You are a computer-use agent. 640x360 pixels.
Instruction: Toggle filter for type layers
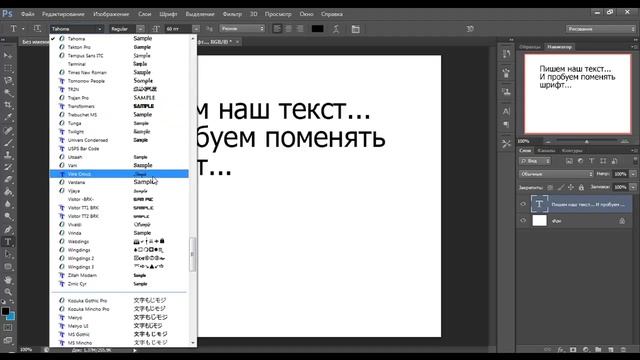[x=592, y=161]
